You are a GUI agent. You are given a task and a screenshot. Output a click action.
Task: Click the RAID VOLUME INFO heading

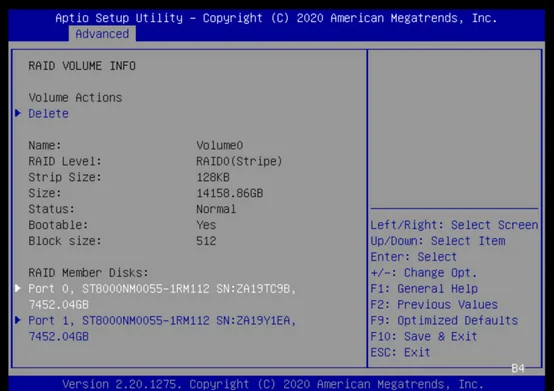(x=82, y=66)
